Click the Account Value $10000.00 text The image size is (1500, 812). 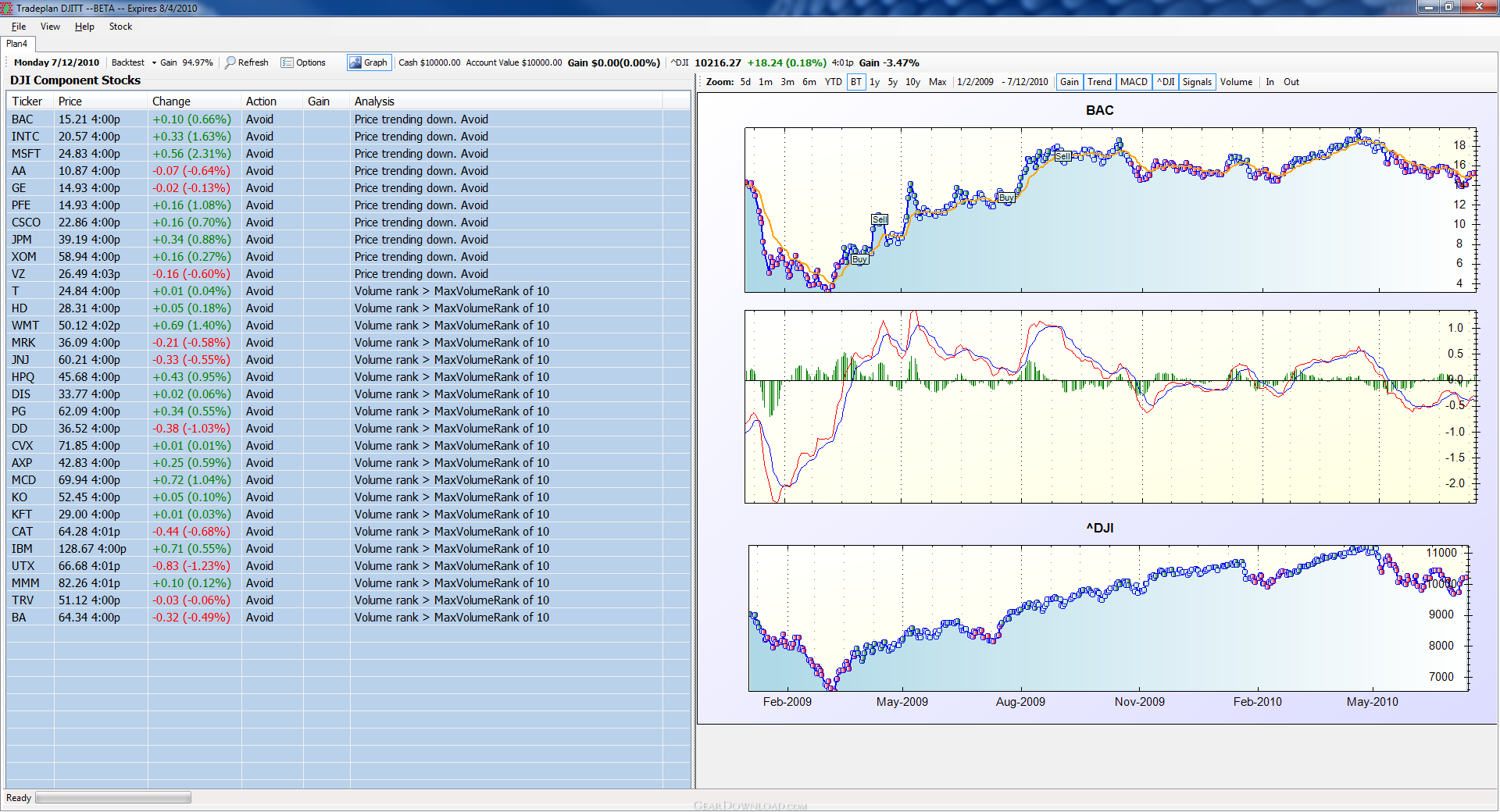514,62
